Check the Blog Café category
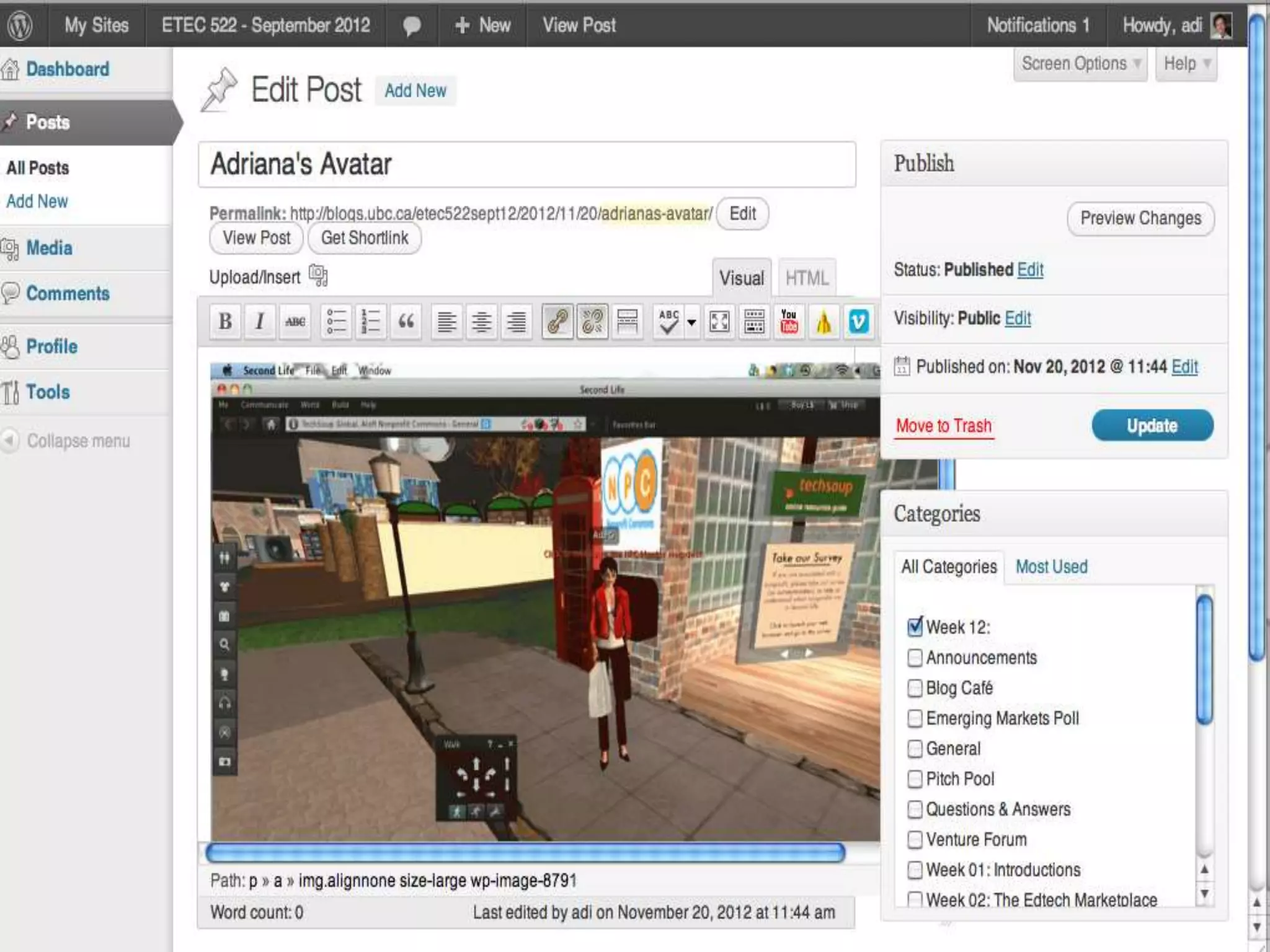This screenshot has width=1270, height=952. point(915,687)
